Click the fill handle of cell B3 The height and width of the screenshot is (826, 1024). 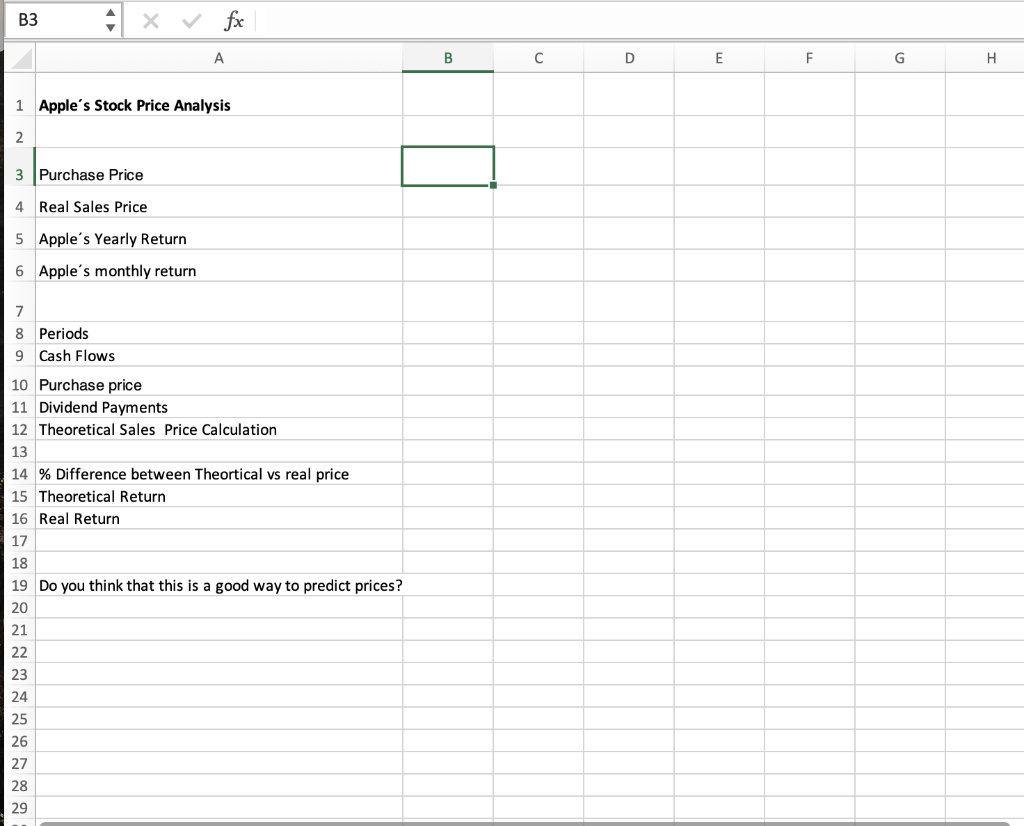tap(493, 185)
